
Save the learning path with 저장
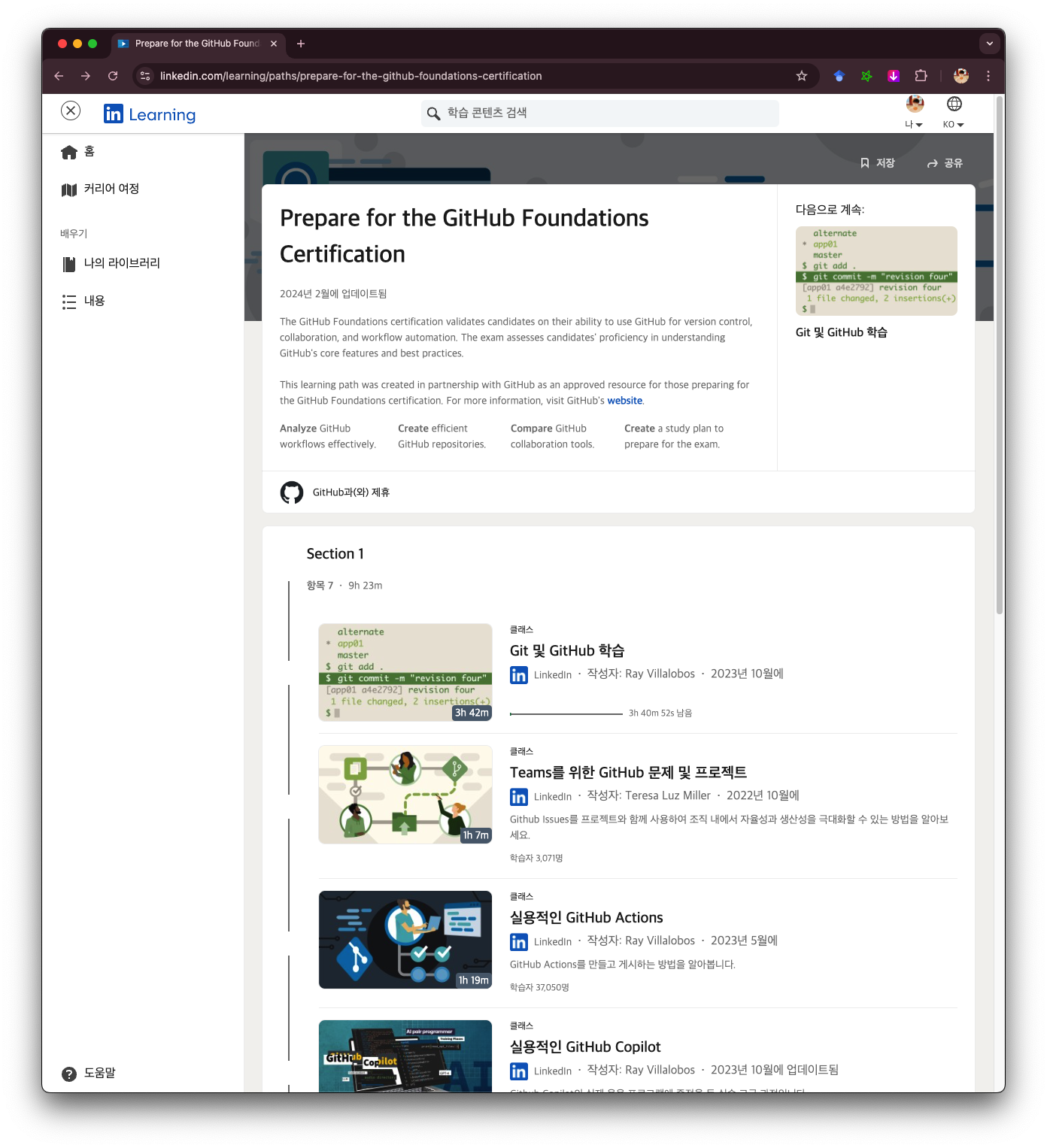(x=878, y=163)
